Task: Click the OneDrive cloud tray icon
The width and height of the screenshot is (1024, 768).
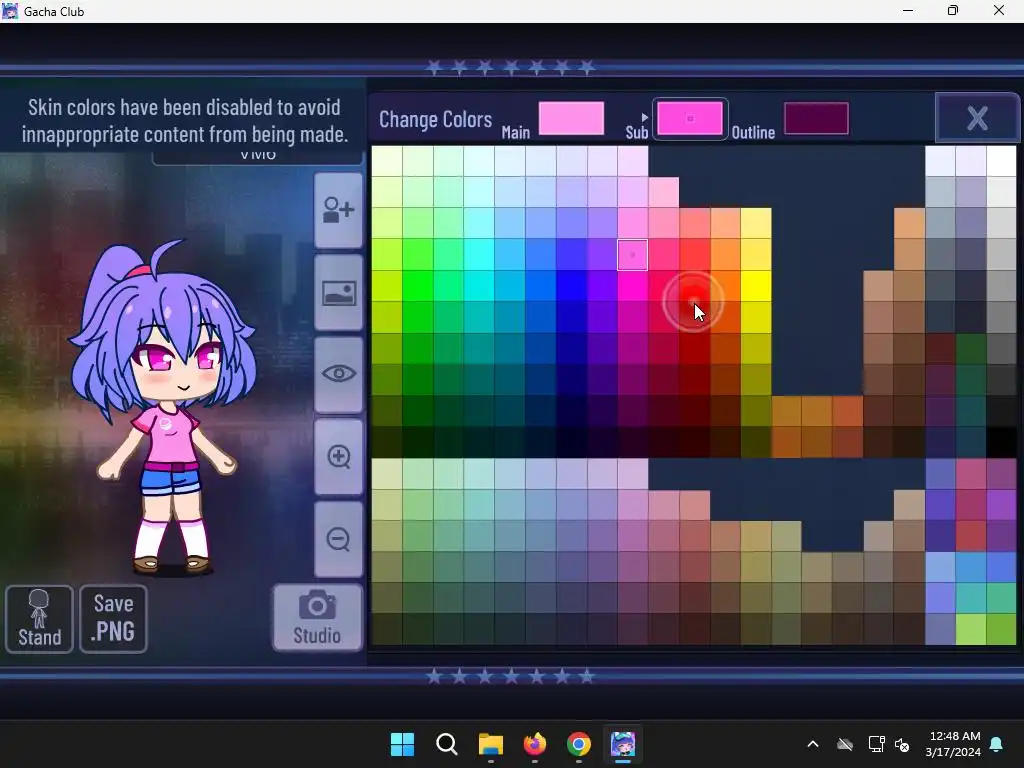Action: coord(845,744)
